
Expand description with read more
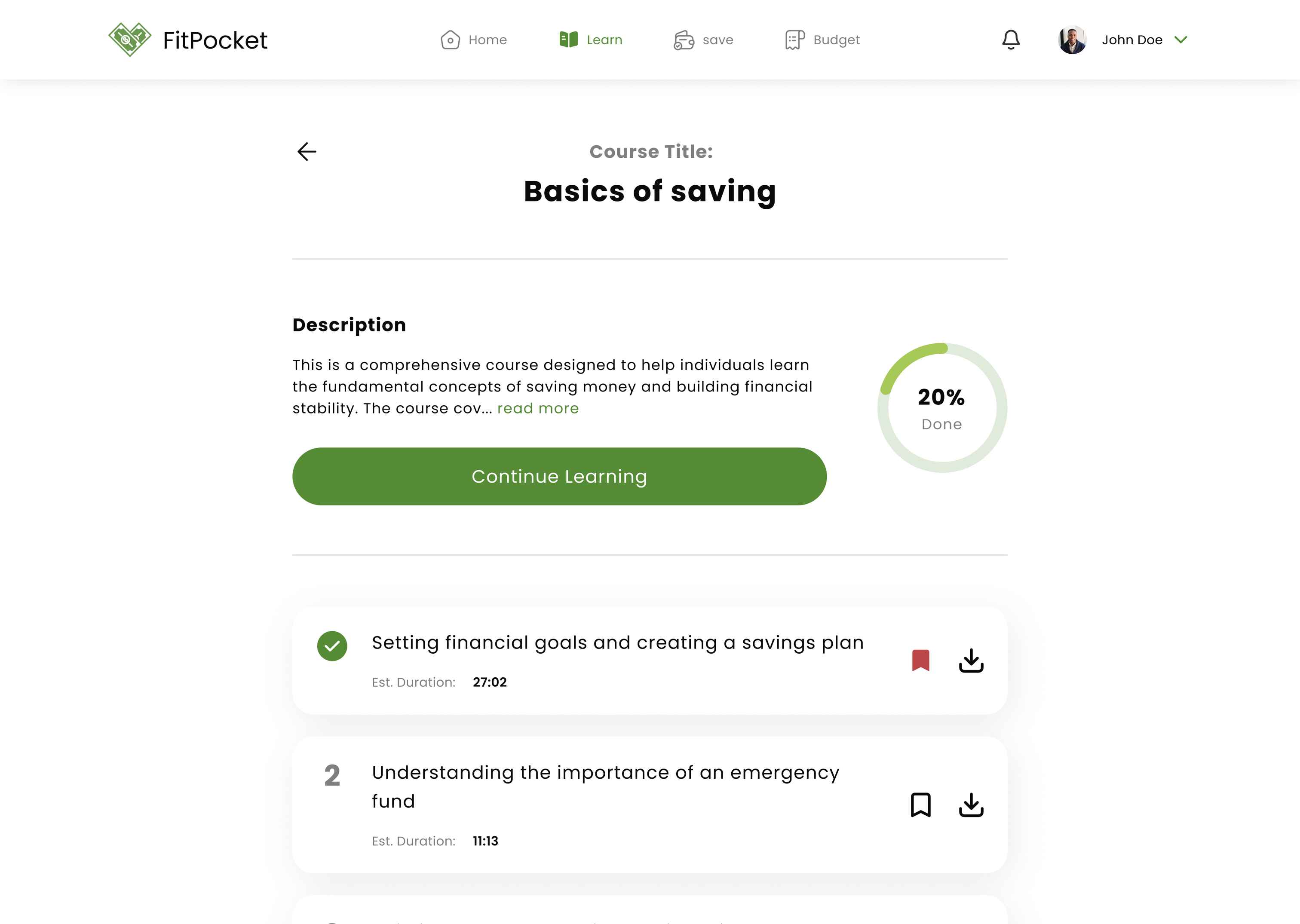(538, 408)
